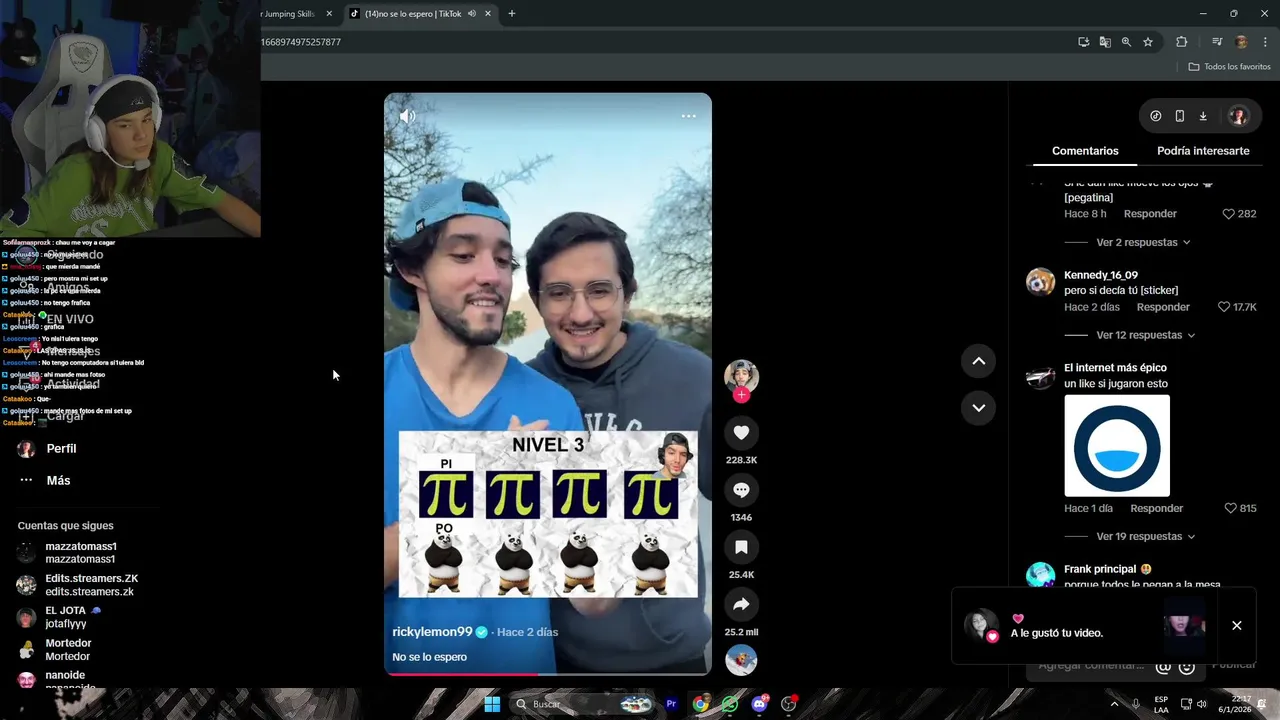Bookmark this page with the star icon
1280x720 pixels.
point(1148,42)
